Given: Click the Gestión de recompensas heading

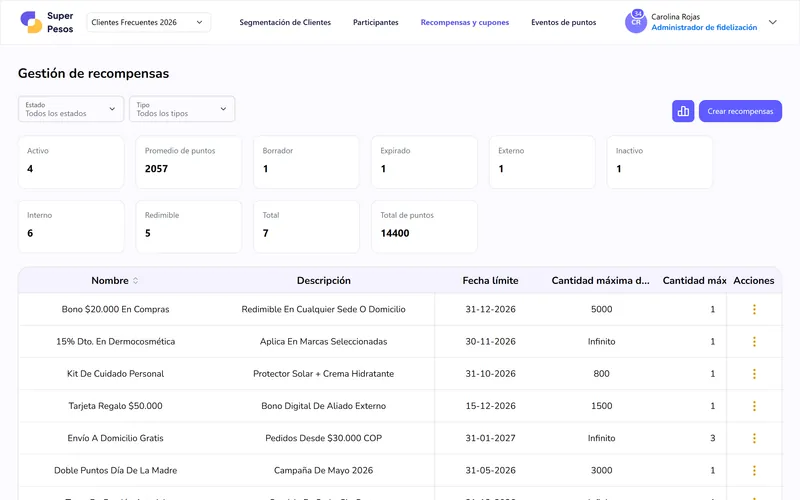Looking at the screenshot, I should pyautogui.click(x=93, y=73).
